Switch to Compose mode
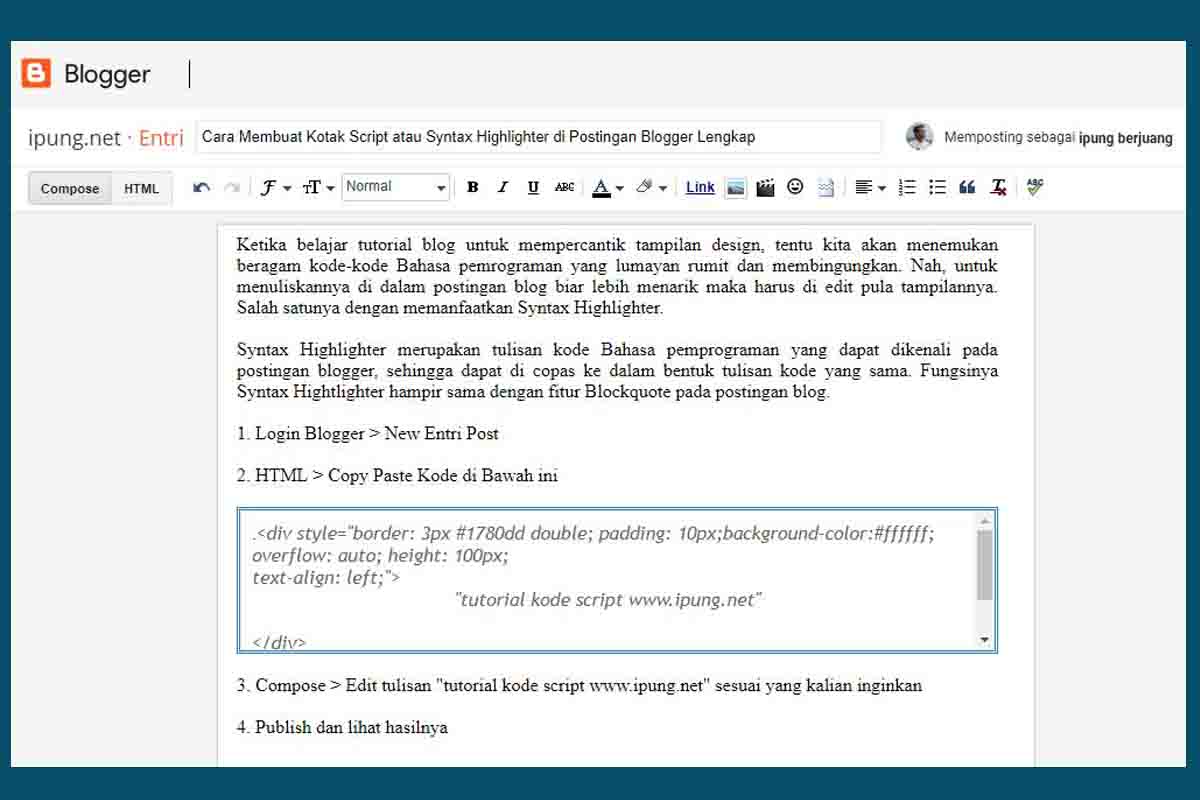Image resolution: width=1200 pixels, height=800 pixels. (70, 188)
